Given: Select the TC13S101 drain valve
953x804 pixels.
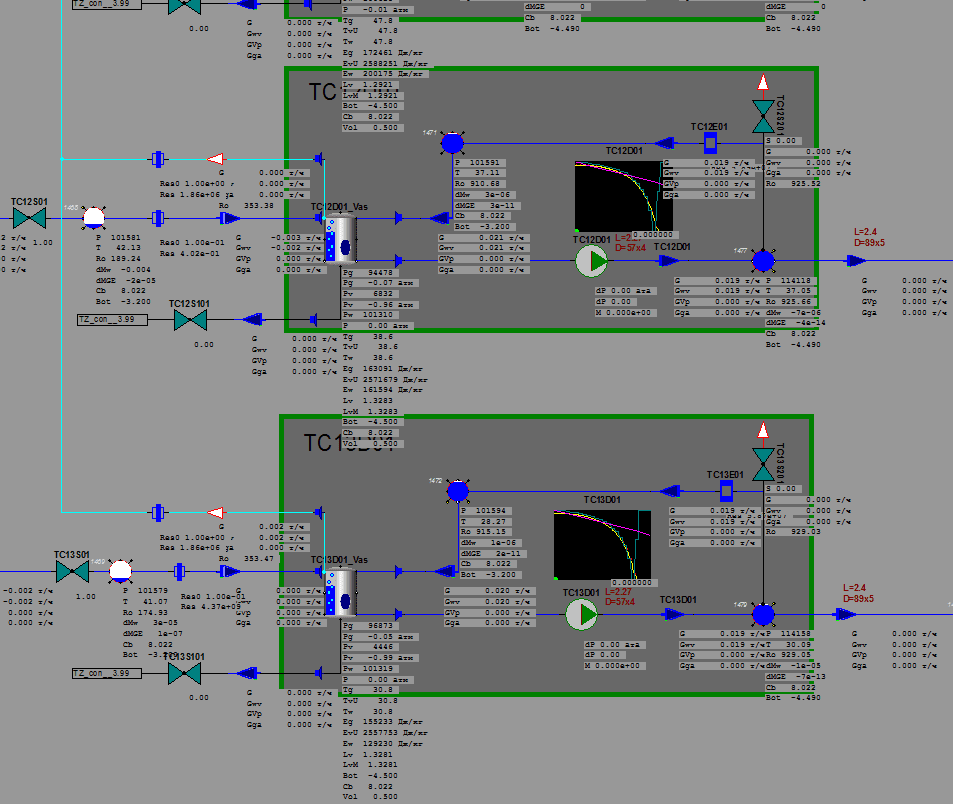Looking at the screenshot, I should [x=184, y=673].
